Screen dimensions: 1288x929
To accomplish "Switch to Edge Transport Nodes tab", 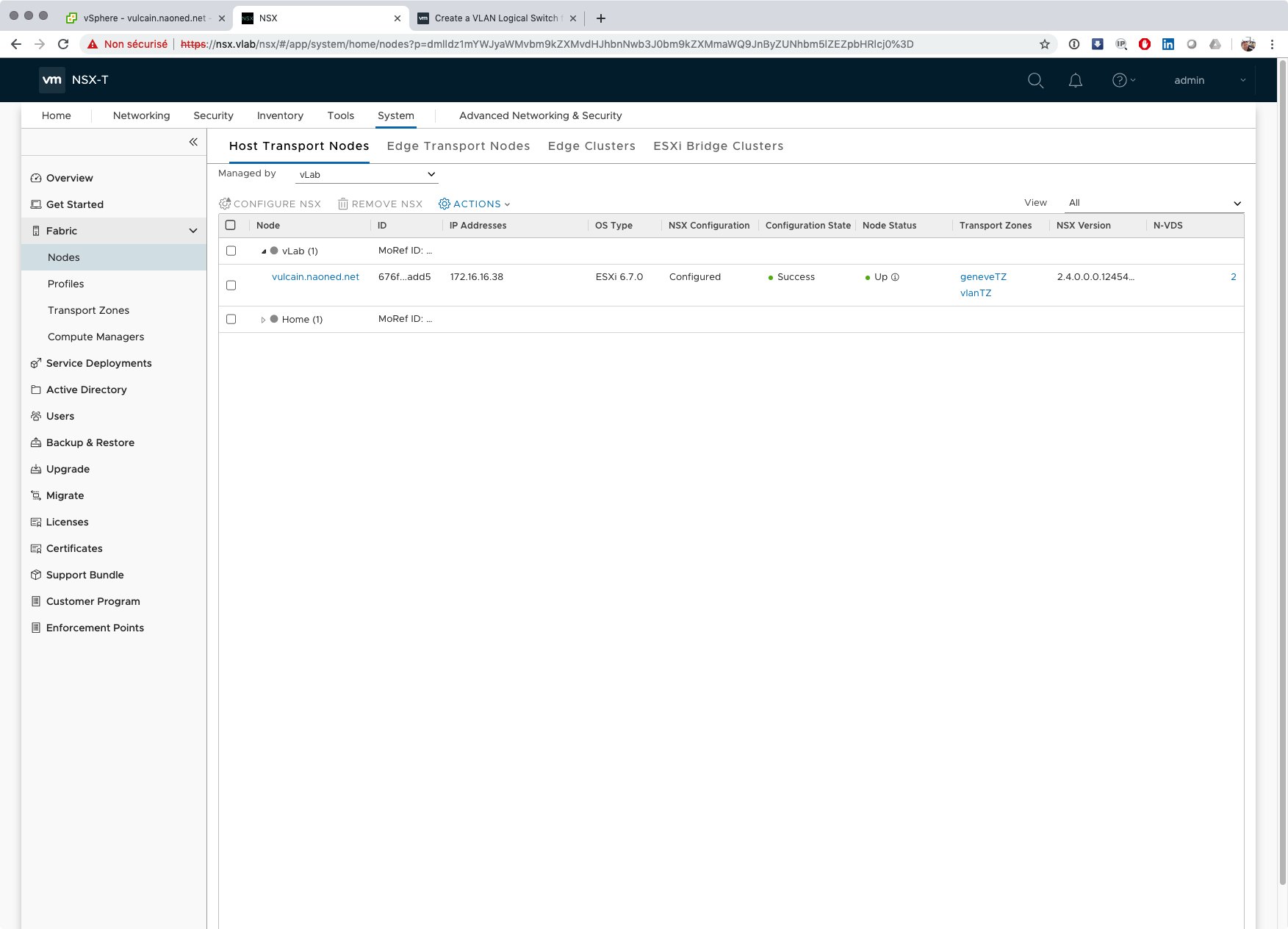I will (x=458, y=146).
